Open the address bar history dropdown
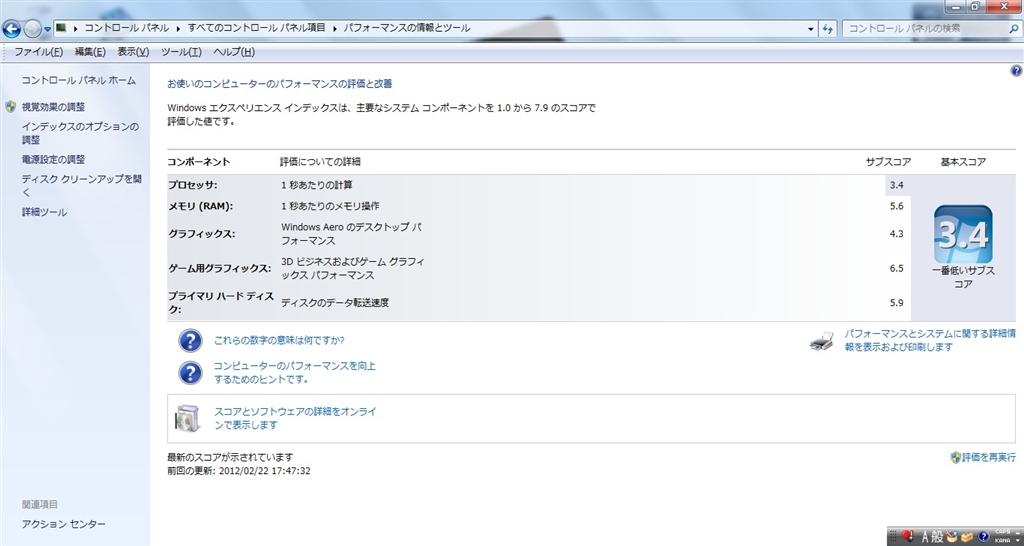Image resolution: width=1024 pixels, height=546 pixels. pos(810,29)
